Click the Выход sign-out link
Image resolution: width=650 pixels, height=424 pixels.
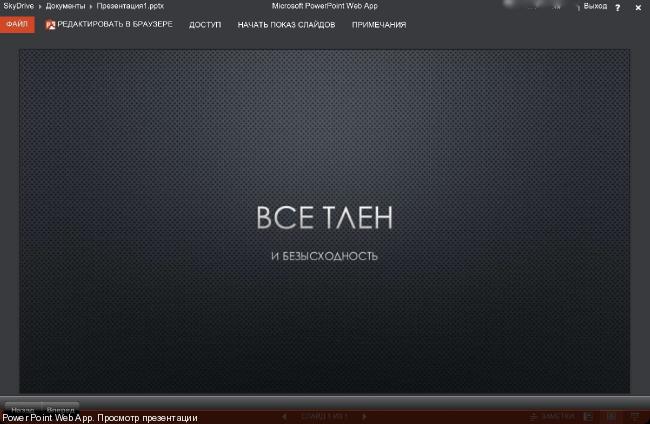(x=595, y=6)
